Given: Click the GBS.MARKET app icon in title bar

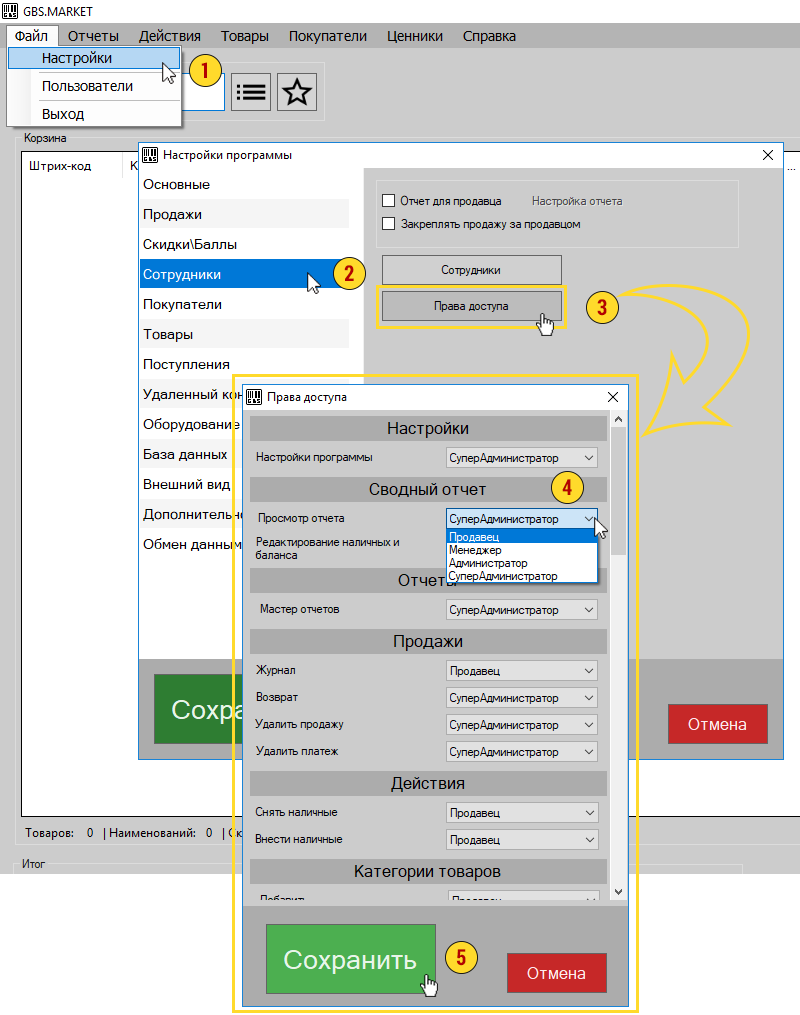Looking at the screenshot, I should click(x=10, y=11).
